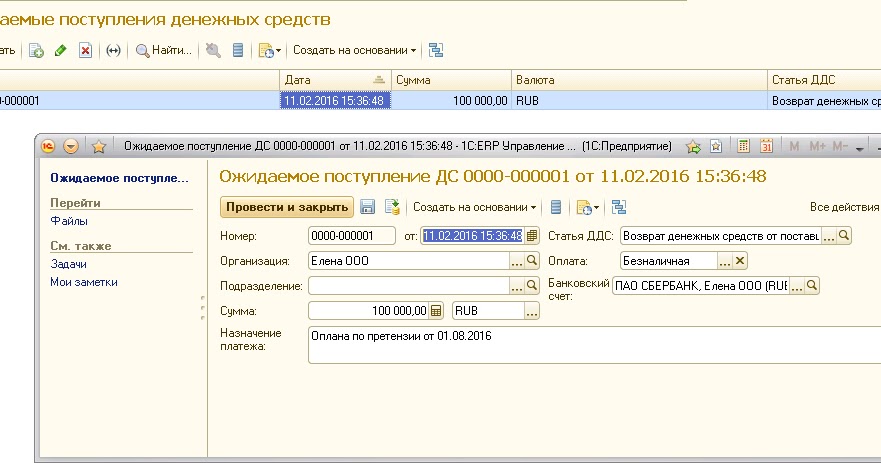Open Статья ДДС item with magnifier icon

pyautogui.click(x=843, y=236)
